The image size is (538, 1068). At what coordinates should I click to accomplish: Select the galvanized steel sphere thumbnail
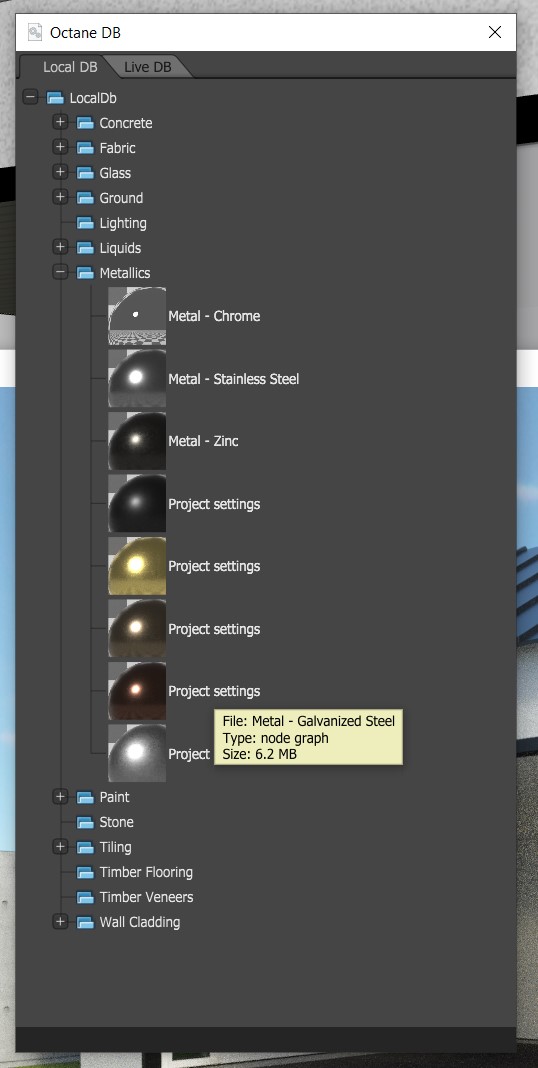137,753
